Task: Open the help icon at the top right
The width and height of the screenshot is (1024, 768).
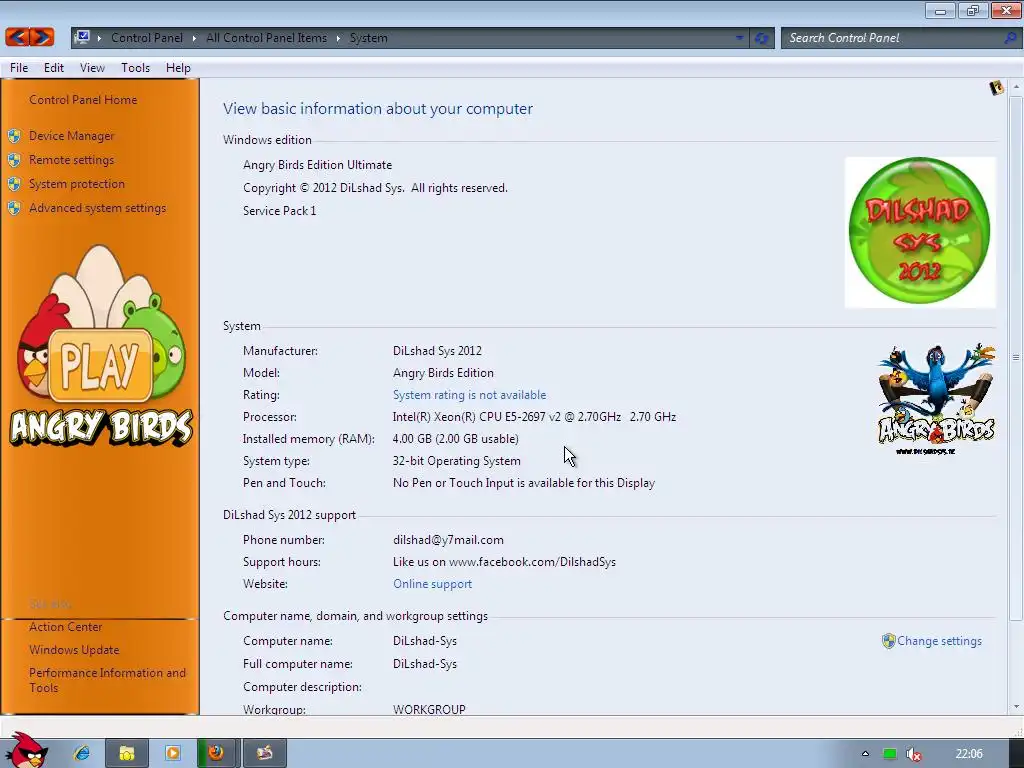Action: (996, 88)
